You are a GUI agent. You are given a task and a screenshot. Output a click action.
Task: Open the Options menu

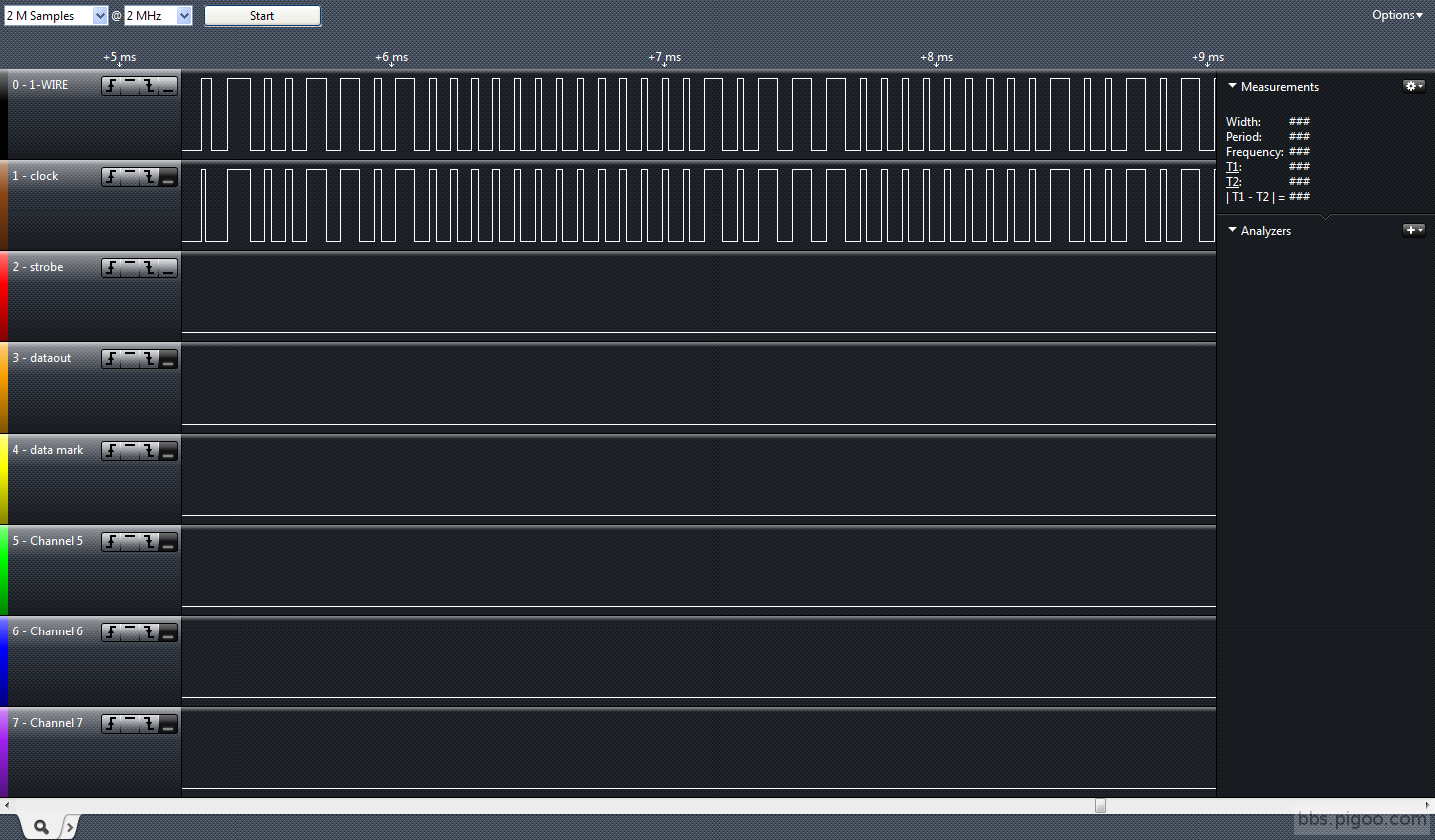[1397, 15]
